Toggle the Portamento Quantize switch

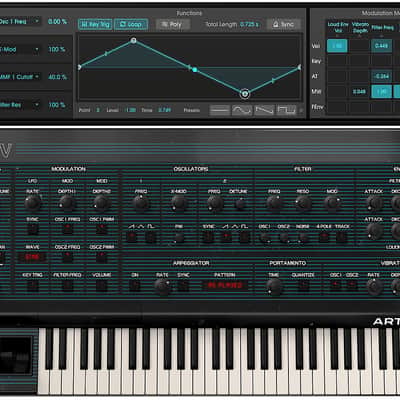click(x=303, y=285)
